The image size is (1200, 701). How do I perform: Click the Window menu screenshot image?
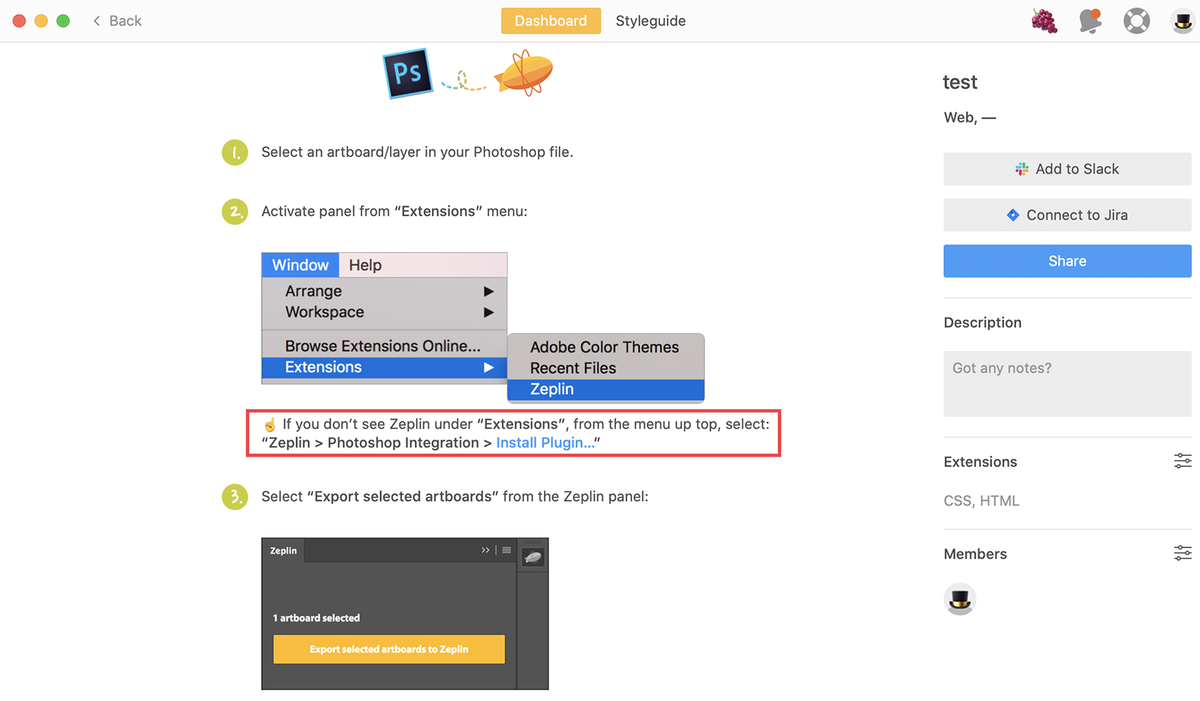coord(484,327)
